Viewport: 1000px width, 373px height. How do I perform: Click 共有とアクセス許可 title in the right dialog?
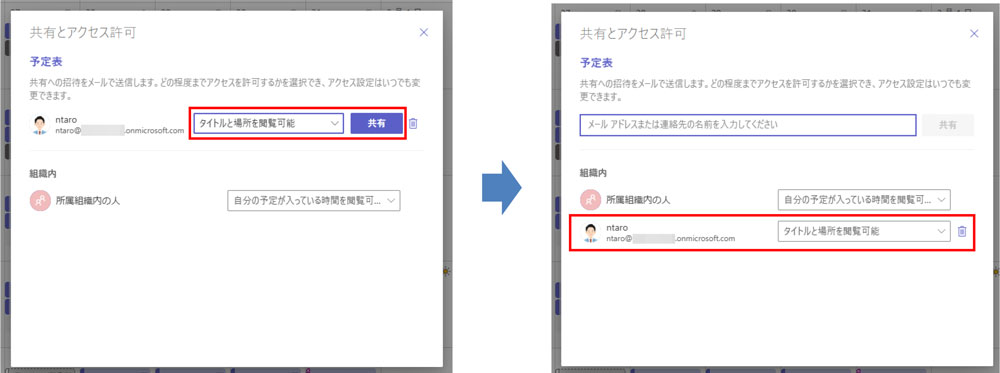point(633,34)
